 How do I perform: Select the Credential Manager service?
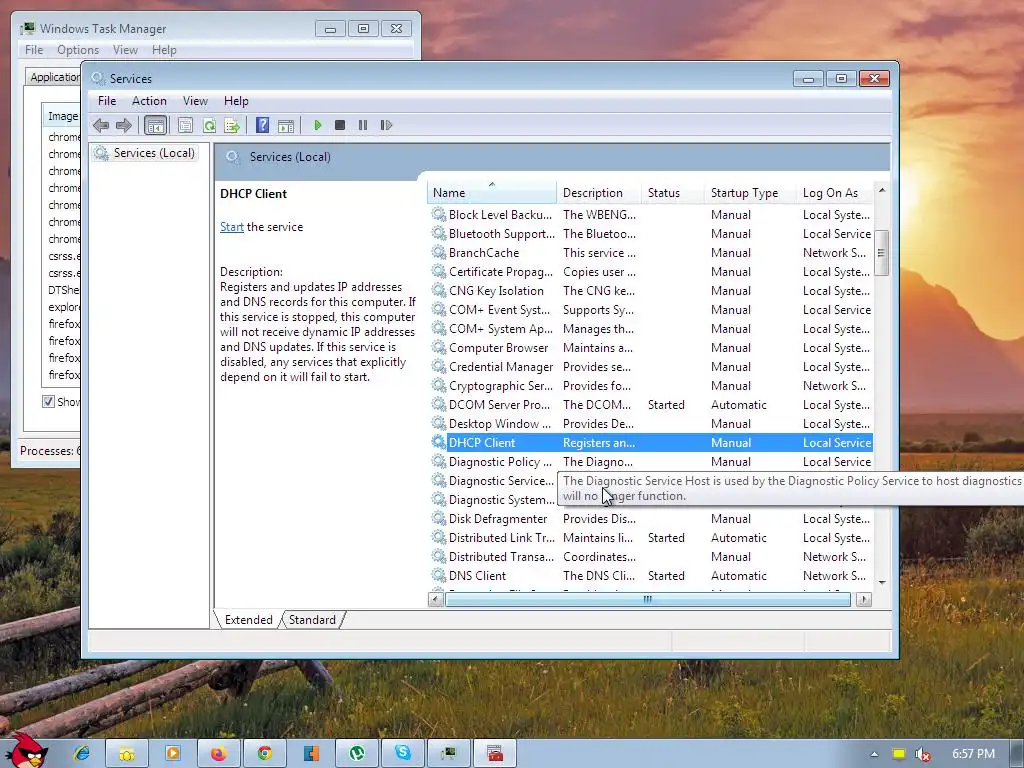coord(651,366)
